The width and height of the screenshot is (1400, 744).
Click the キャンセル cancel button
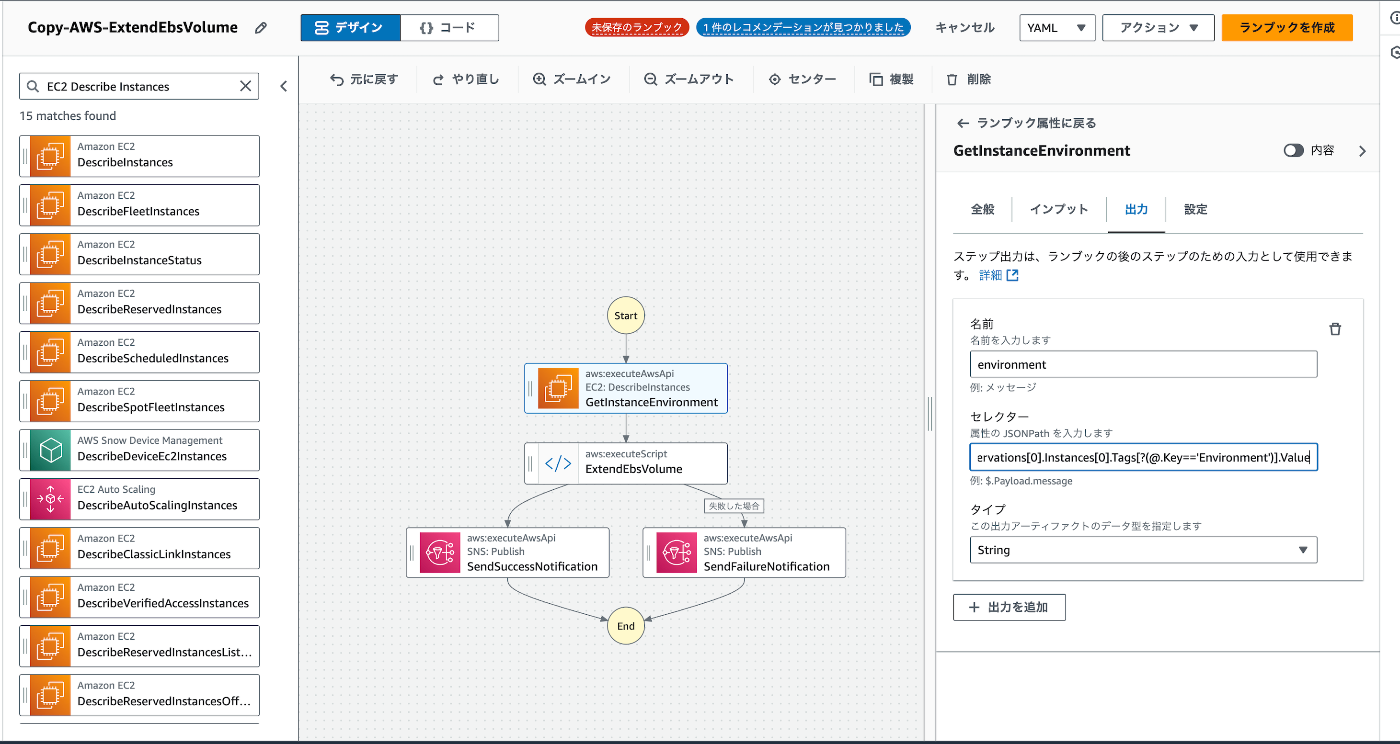965,28
